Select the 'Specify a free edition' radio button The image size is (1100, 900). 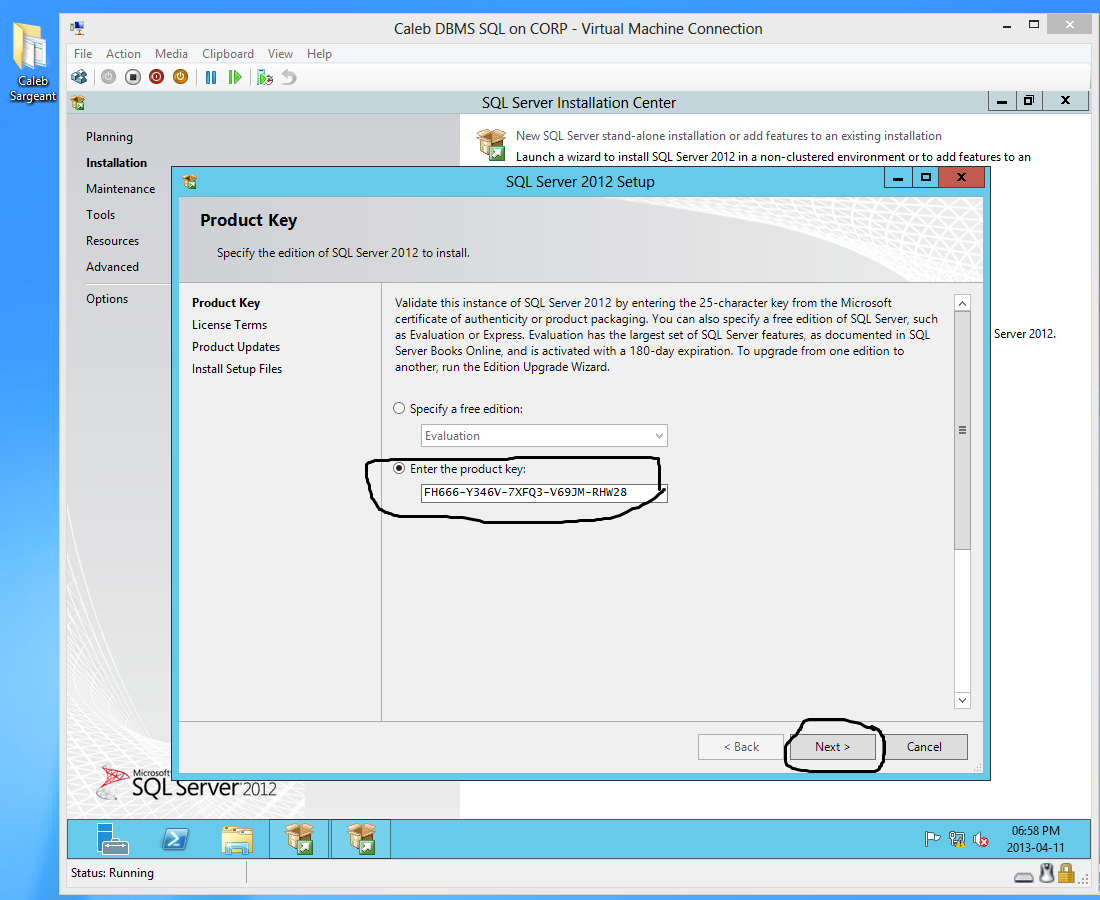coord(399,408)
